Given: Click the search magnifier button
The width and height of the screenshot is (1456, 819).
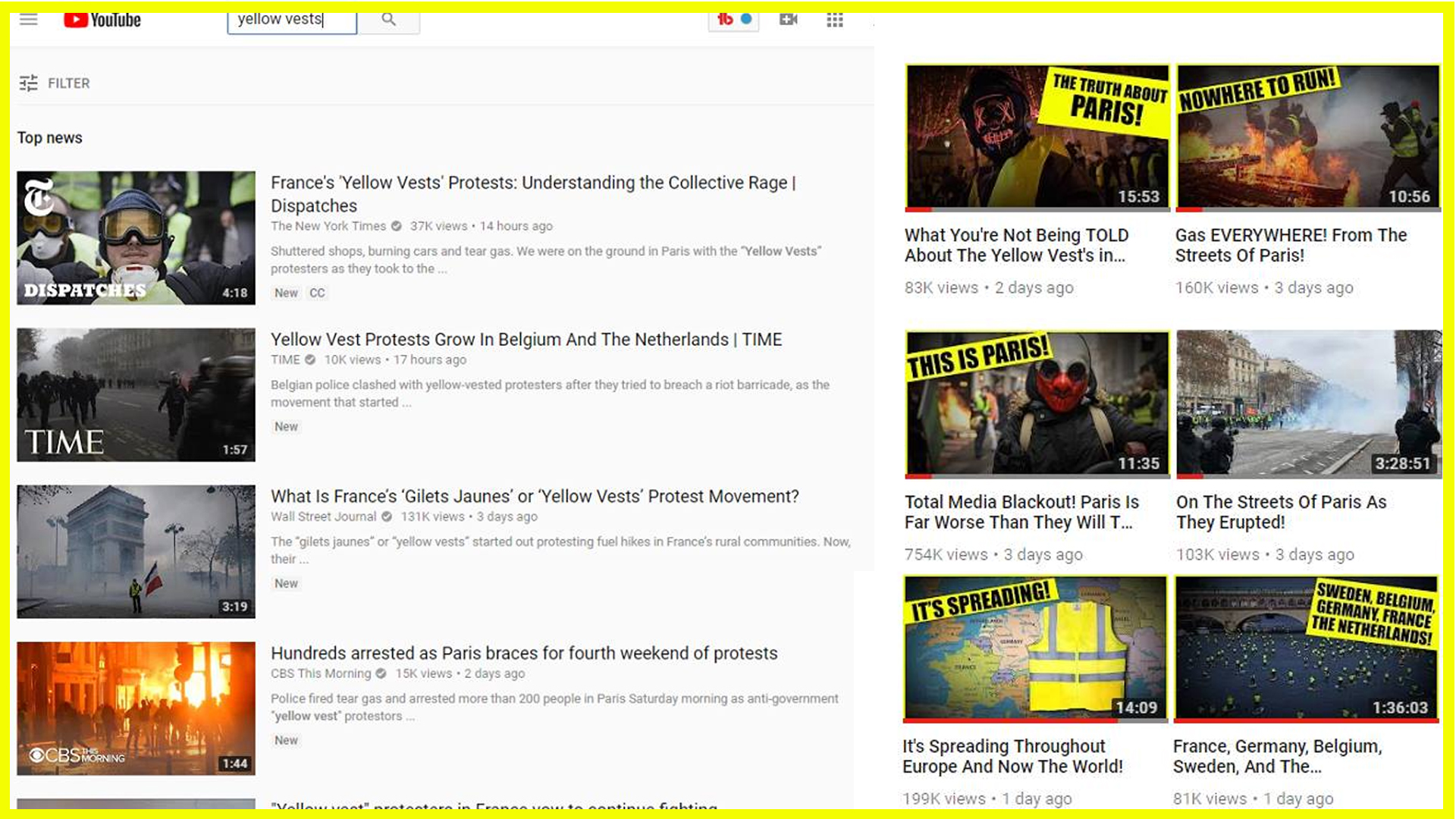Looking at the screenshot, I should (x=388, y=20).
